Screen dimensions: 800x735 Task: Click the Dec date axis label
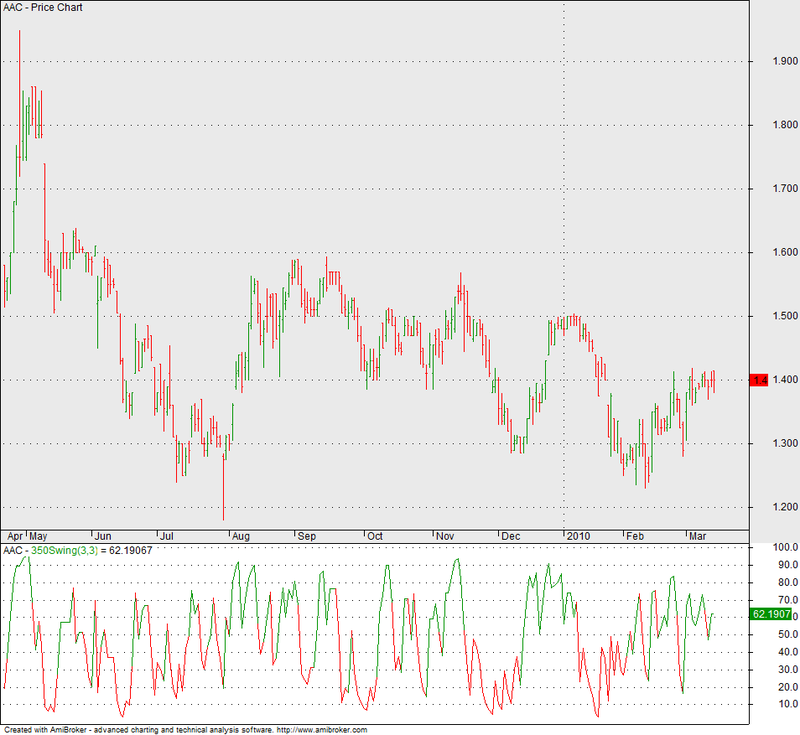(511, 536)
